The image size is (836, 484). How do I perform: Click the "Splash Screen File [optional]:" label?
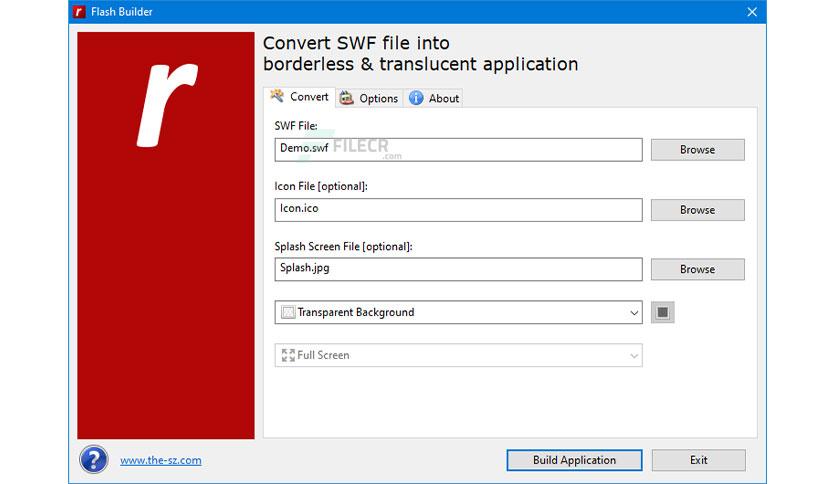pos(343,246)
